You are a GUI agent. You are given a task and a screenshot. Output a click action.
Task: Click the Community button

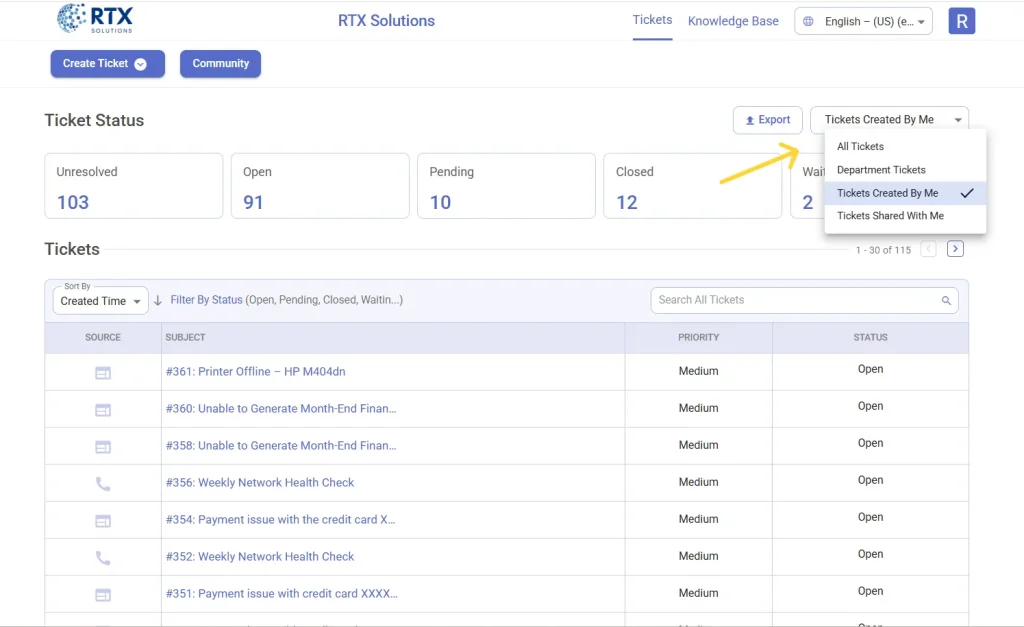220,63
